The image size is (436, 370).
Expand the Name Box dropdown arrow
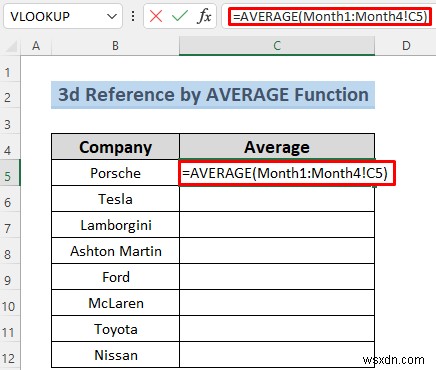[112, 16]
